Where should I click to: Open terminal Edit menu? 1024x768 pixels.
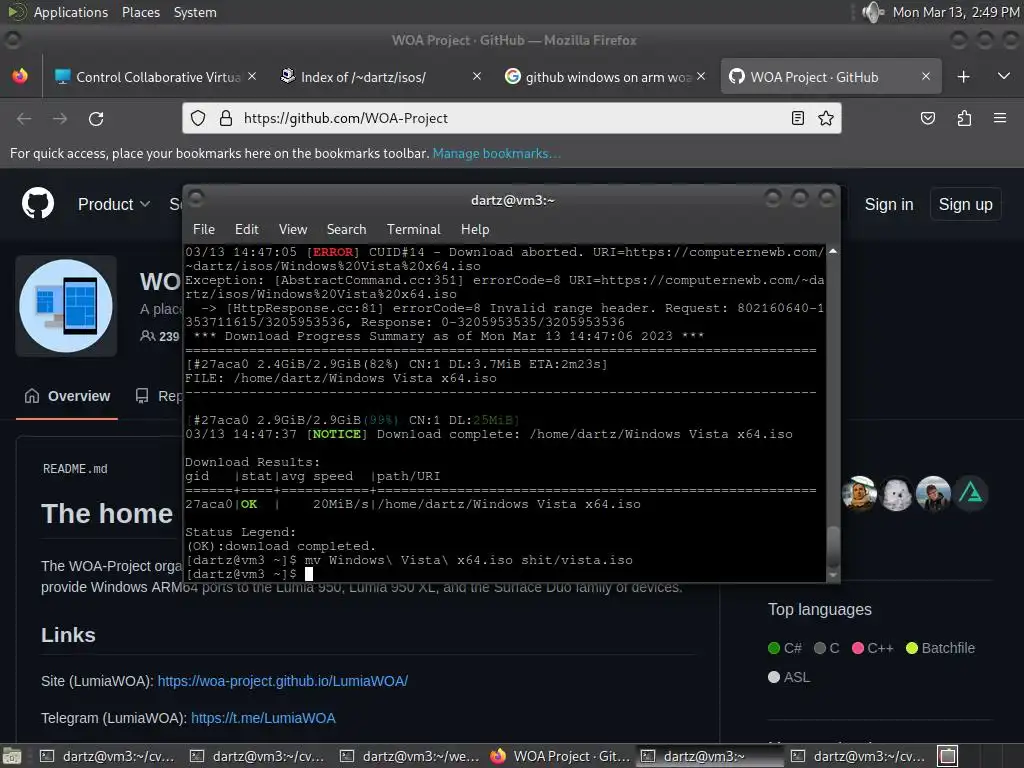(247, 229)
